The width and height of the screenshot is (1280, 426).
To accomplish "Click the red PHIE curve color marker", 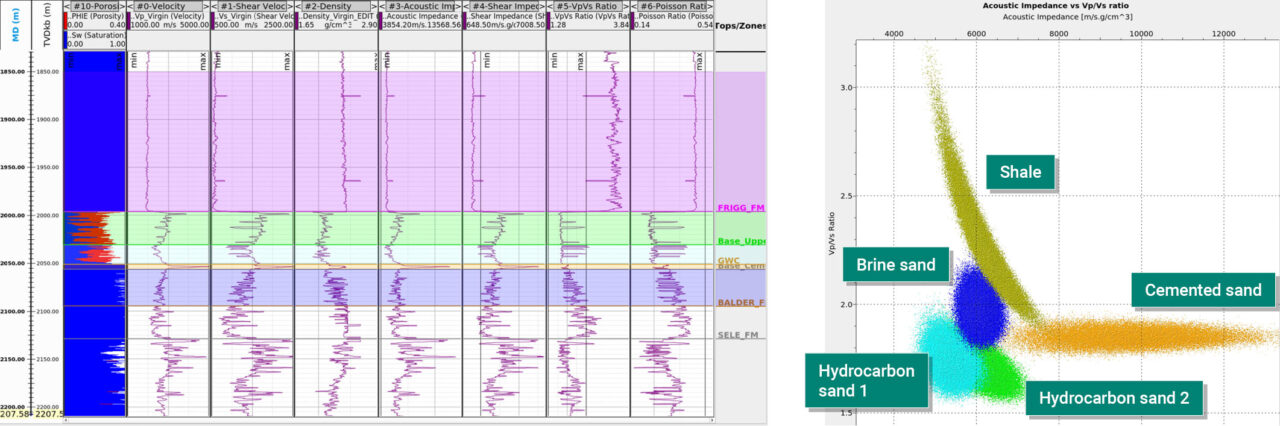I will [x=65, y=20].
